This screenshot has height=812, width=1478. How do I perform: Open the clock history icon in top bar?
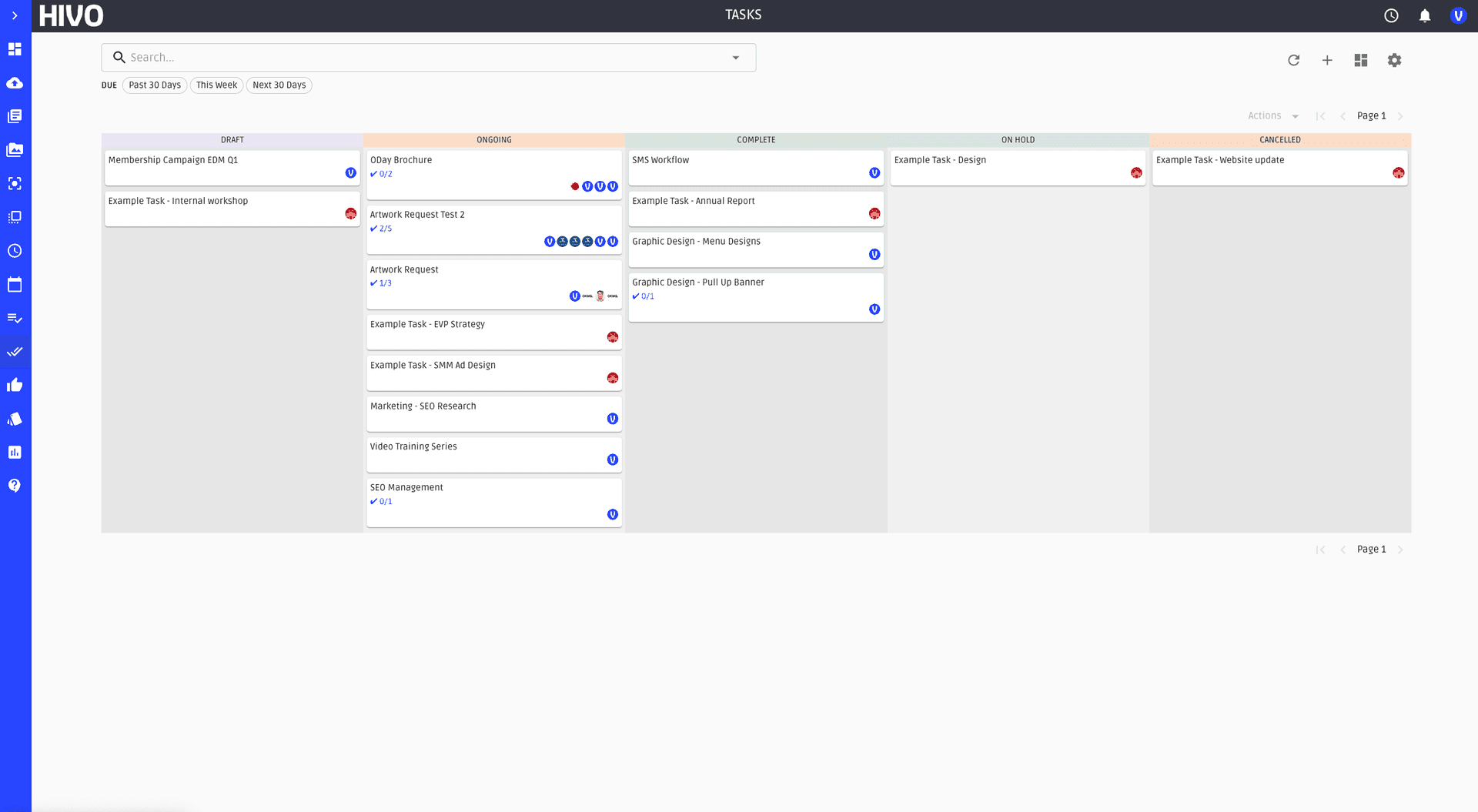(1391, 15)
